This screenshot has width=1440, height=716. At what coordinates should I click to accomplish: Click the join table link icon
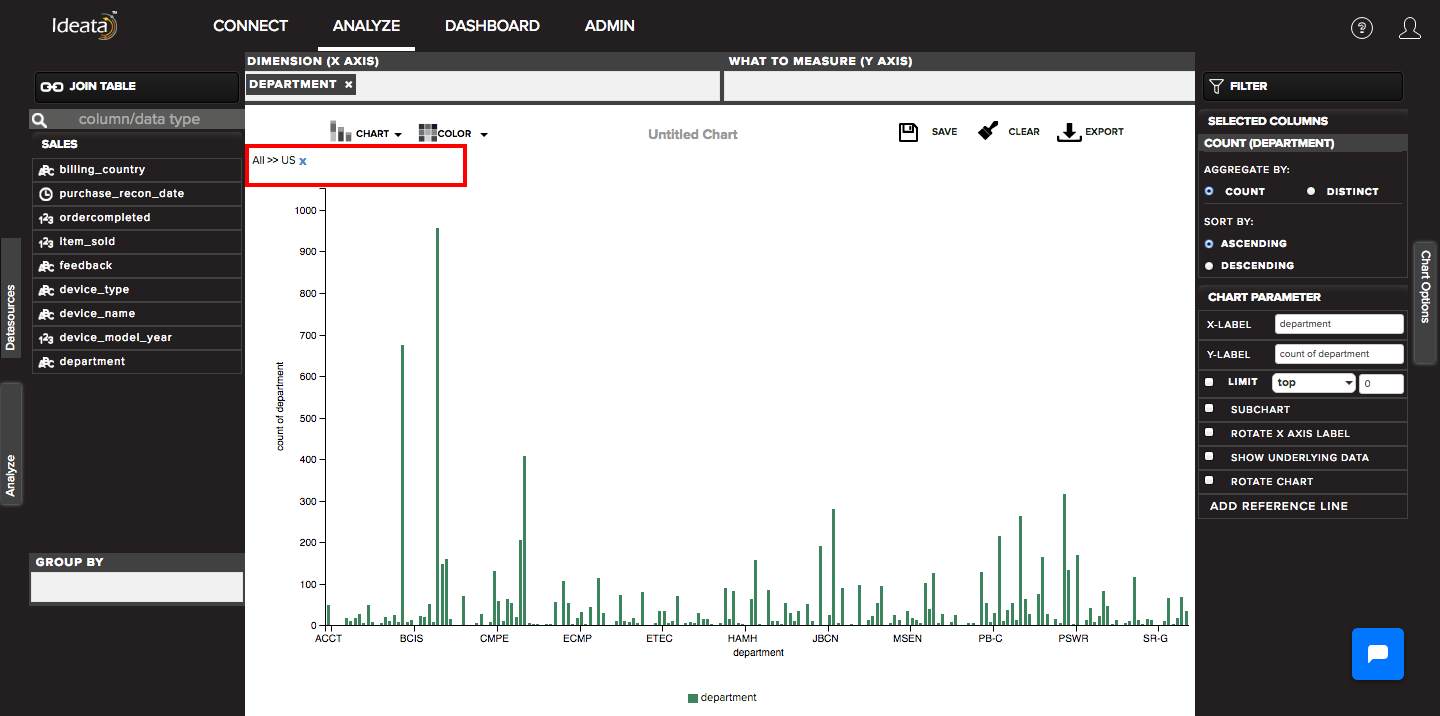pos(52,87)
